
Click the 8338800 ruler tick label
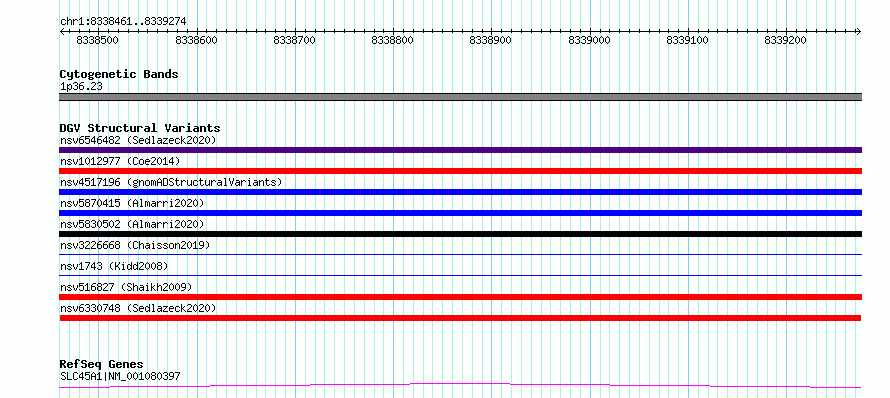click(x=393, y=40)
